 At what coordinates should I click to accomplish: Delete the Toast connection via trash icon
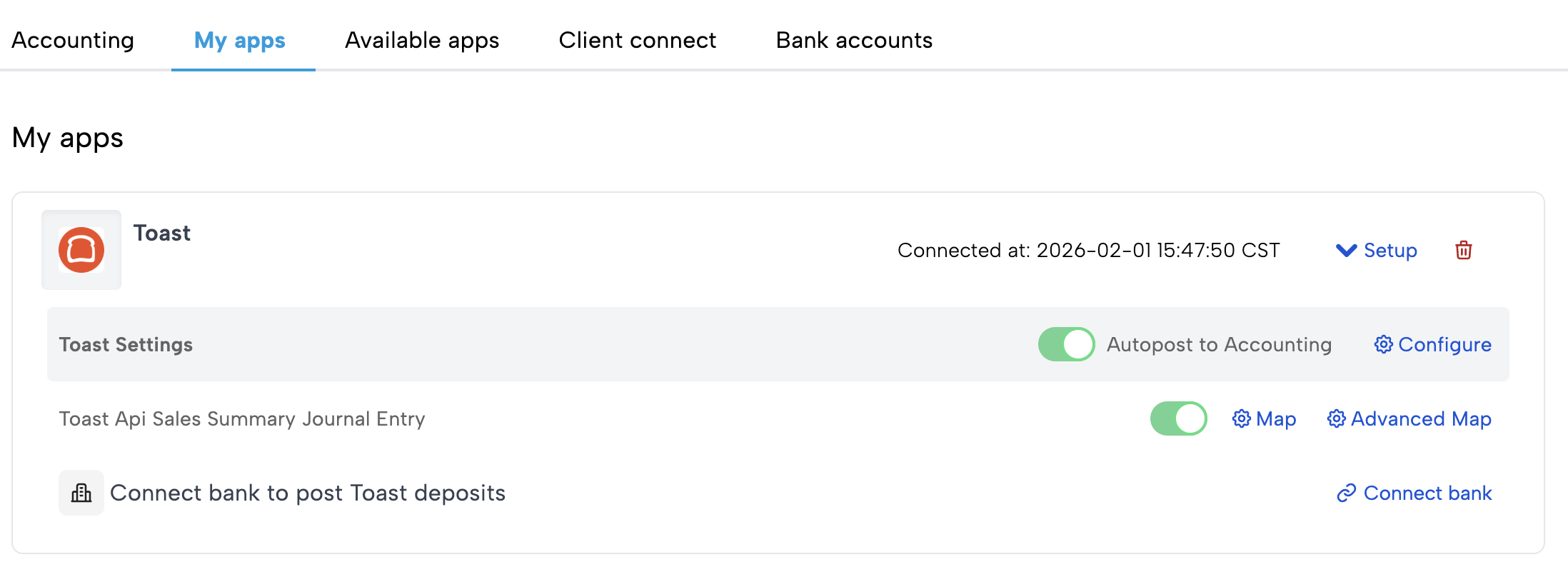coord(1463,250)
